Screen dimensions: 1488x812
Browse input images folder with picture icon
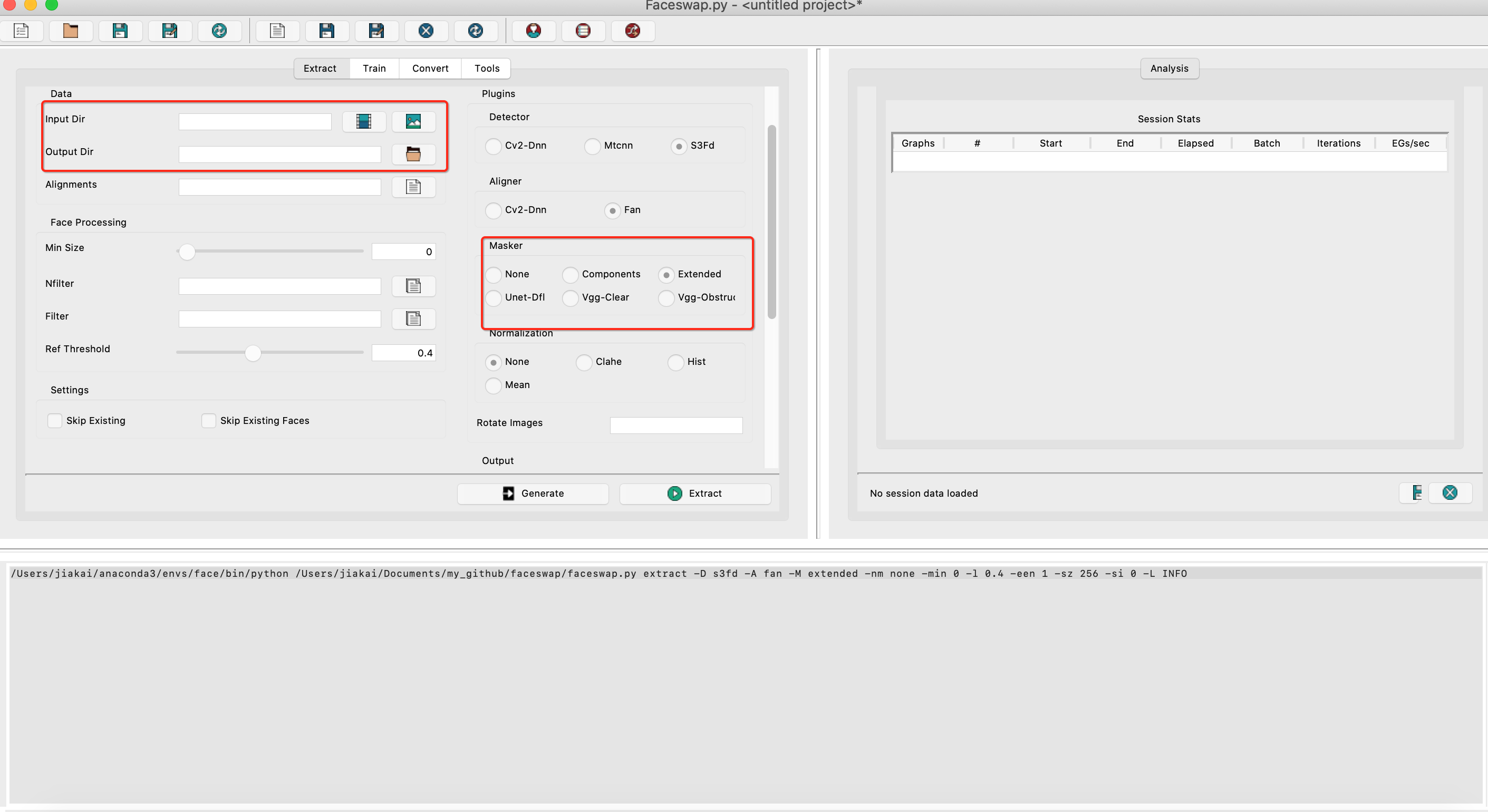(x=413, y=121)
